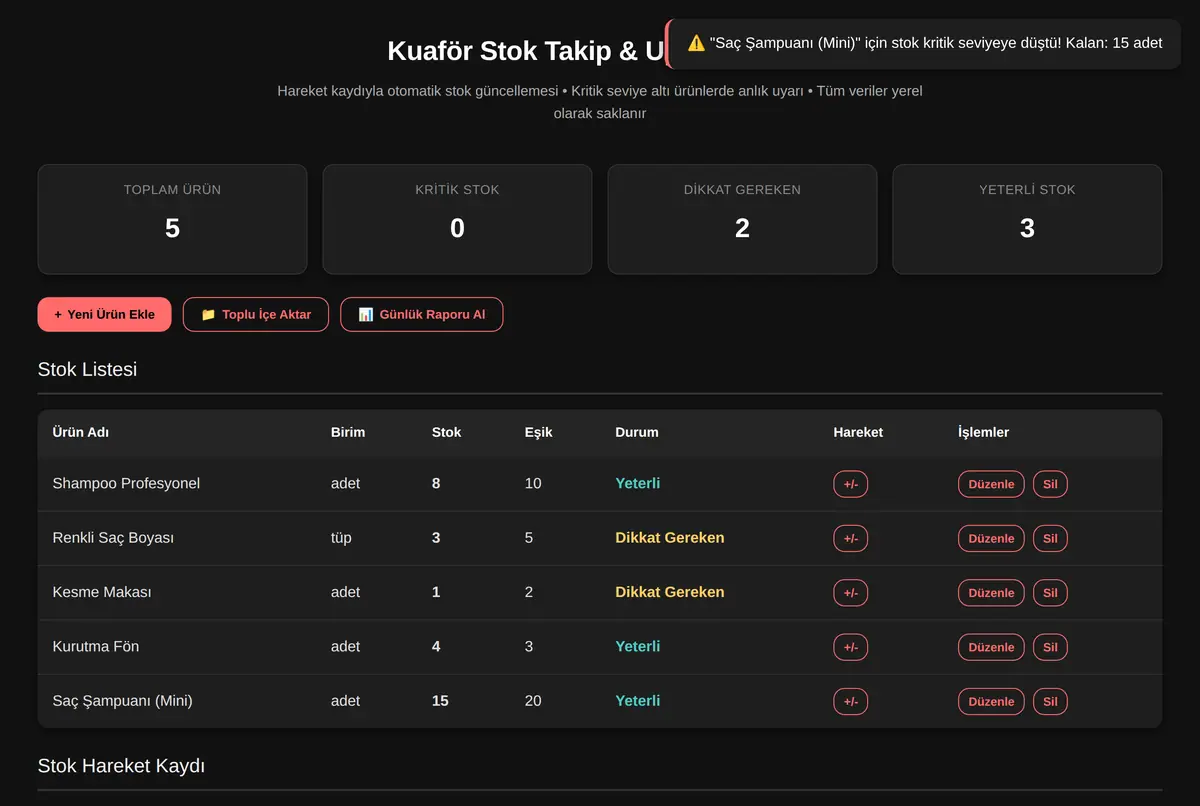This screenshot has height=806, width=1200.
Task: Click the Kesme Makası product name
Action: (102, 592)
